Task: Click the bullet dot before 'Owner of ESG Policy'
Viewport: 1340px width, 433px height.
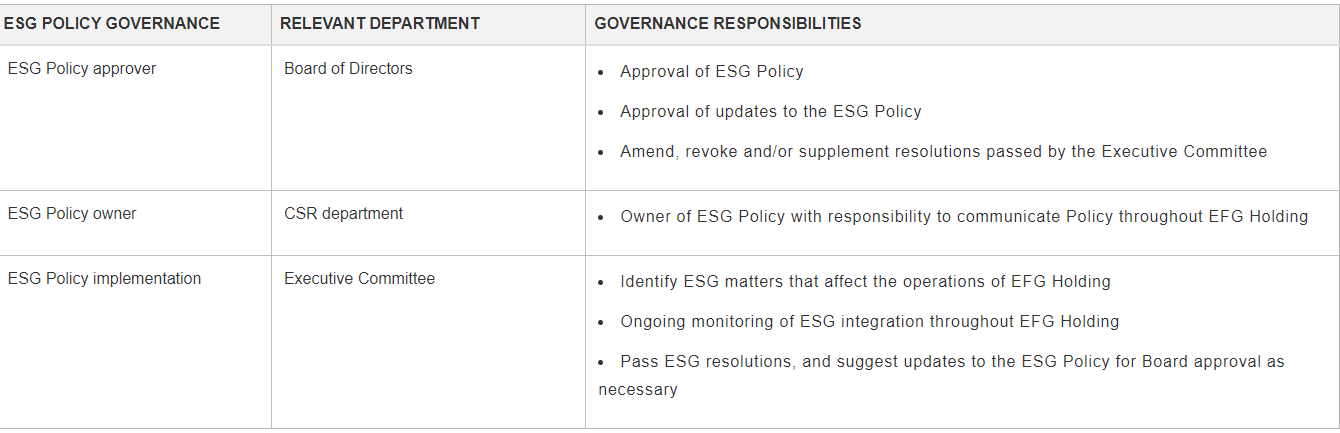Action: (600, 218)
